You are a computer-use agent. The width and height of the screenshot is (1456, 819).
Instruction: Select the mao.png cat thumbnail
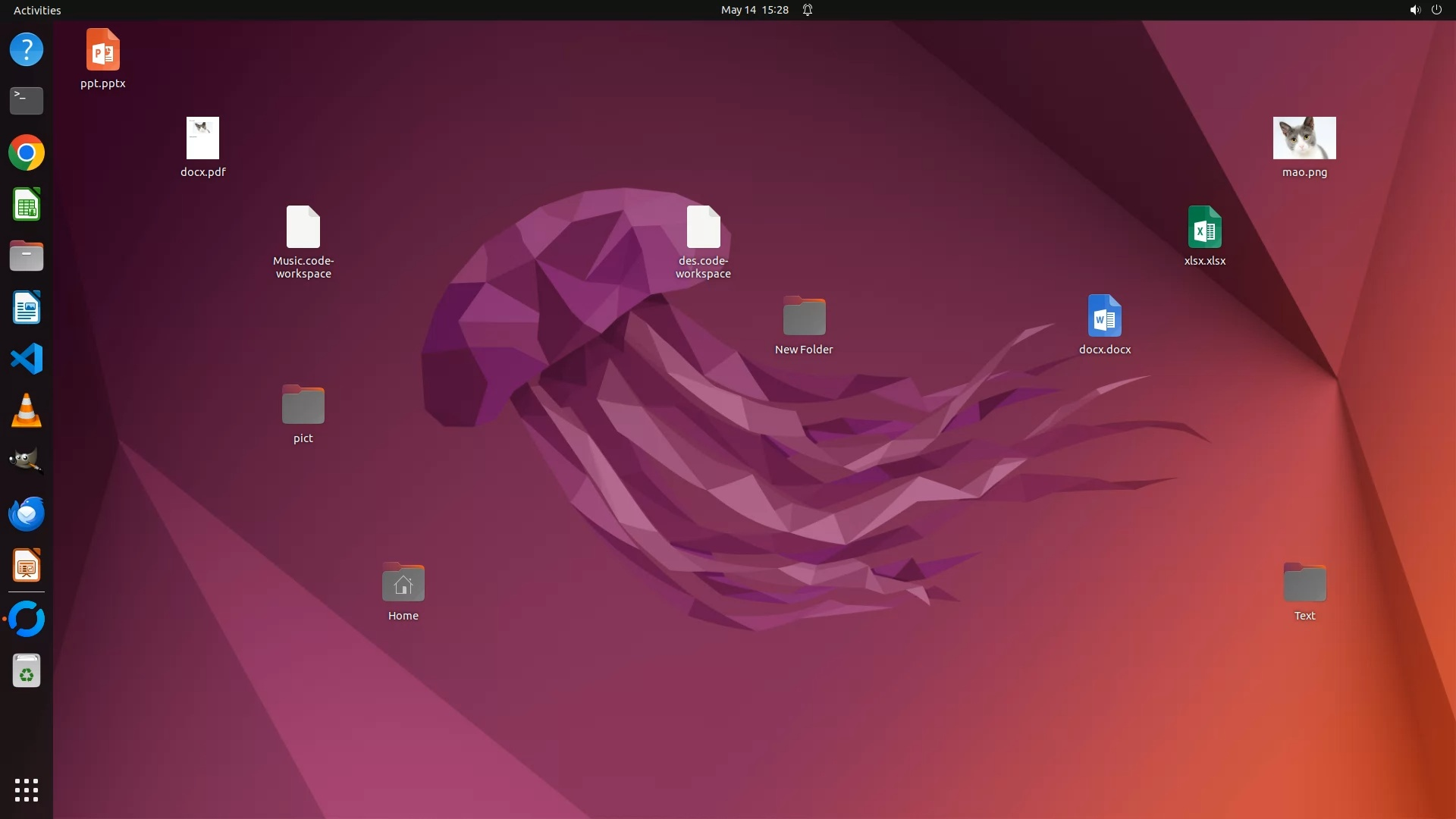coord(1304,138)
